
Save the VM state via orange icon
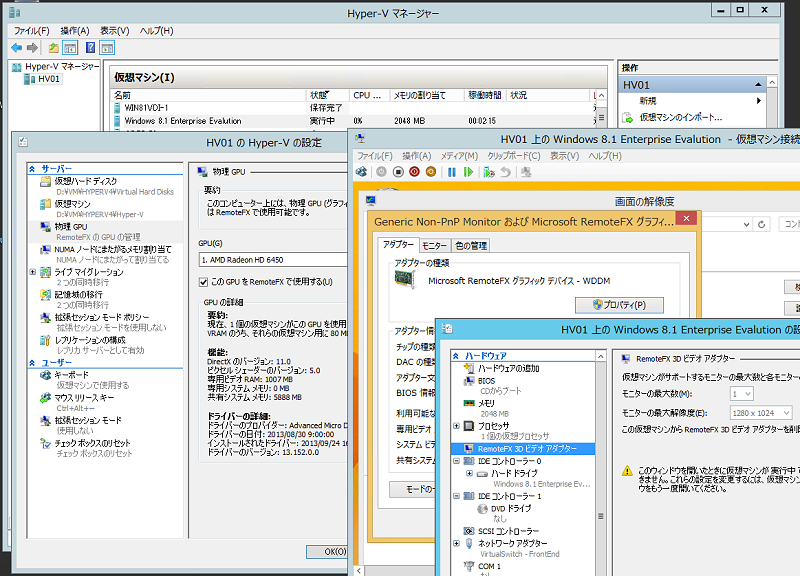click(x=431, y=172)
